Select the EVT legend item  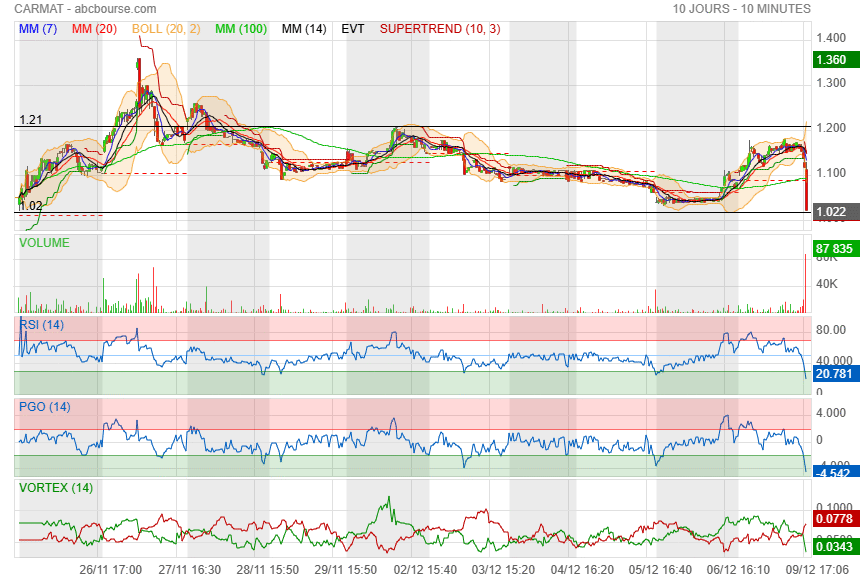coord(353,29)
